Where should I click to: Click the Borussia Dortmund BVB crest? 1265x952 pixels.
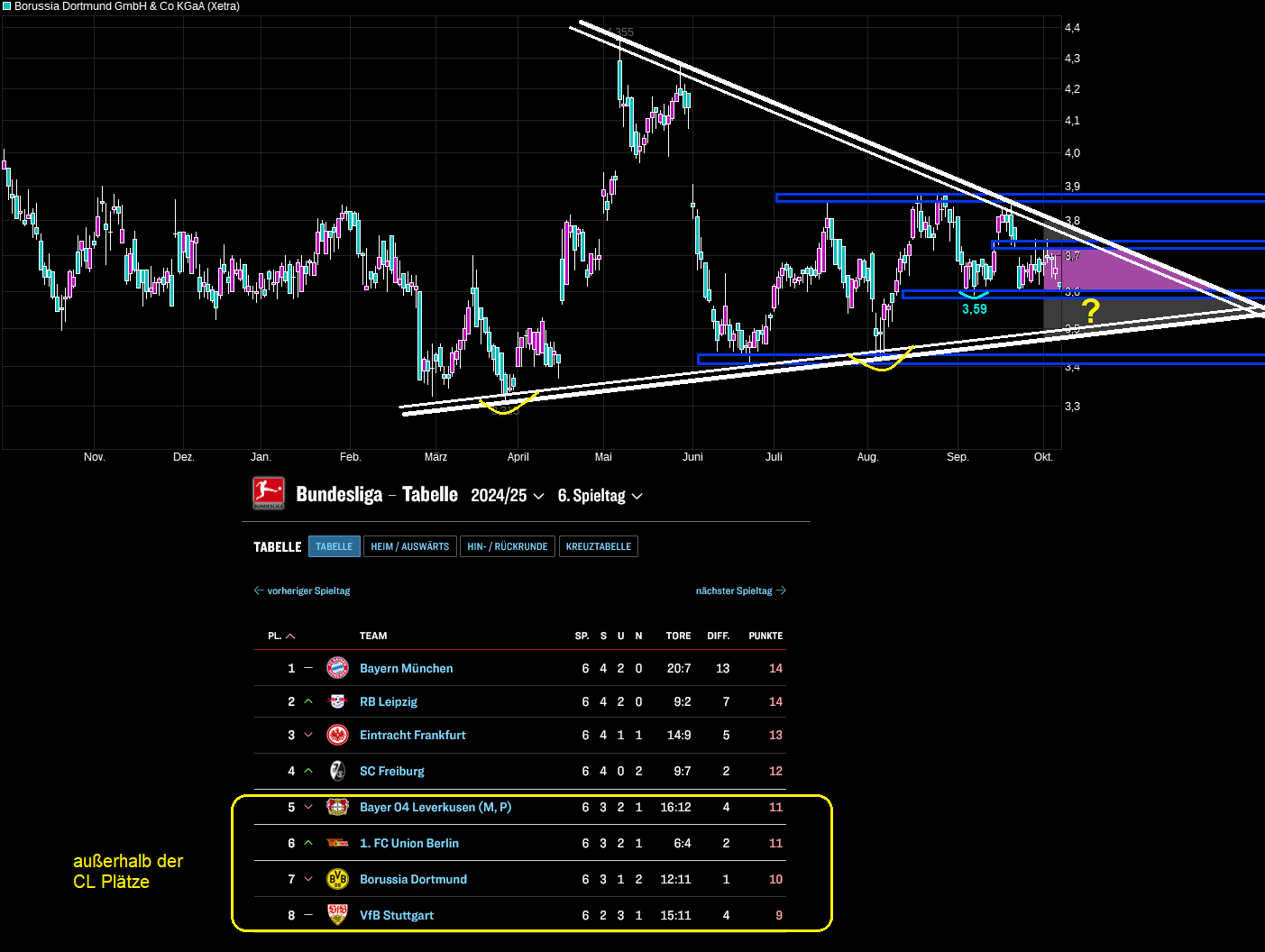tap(337, 879)
